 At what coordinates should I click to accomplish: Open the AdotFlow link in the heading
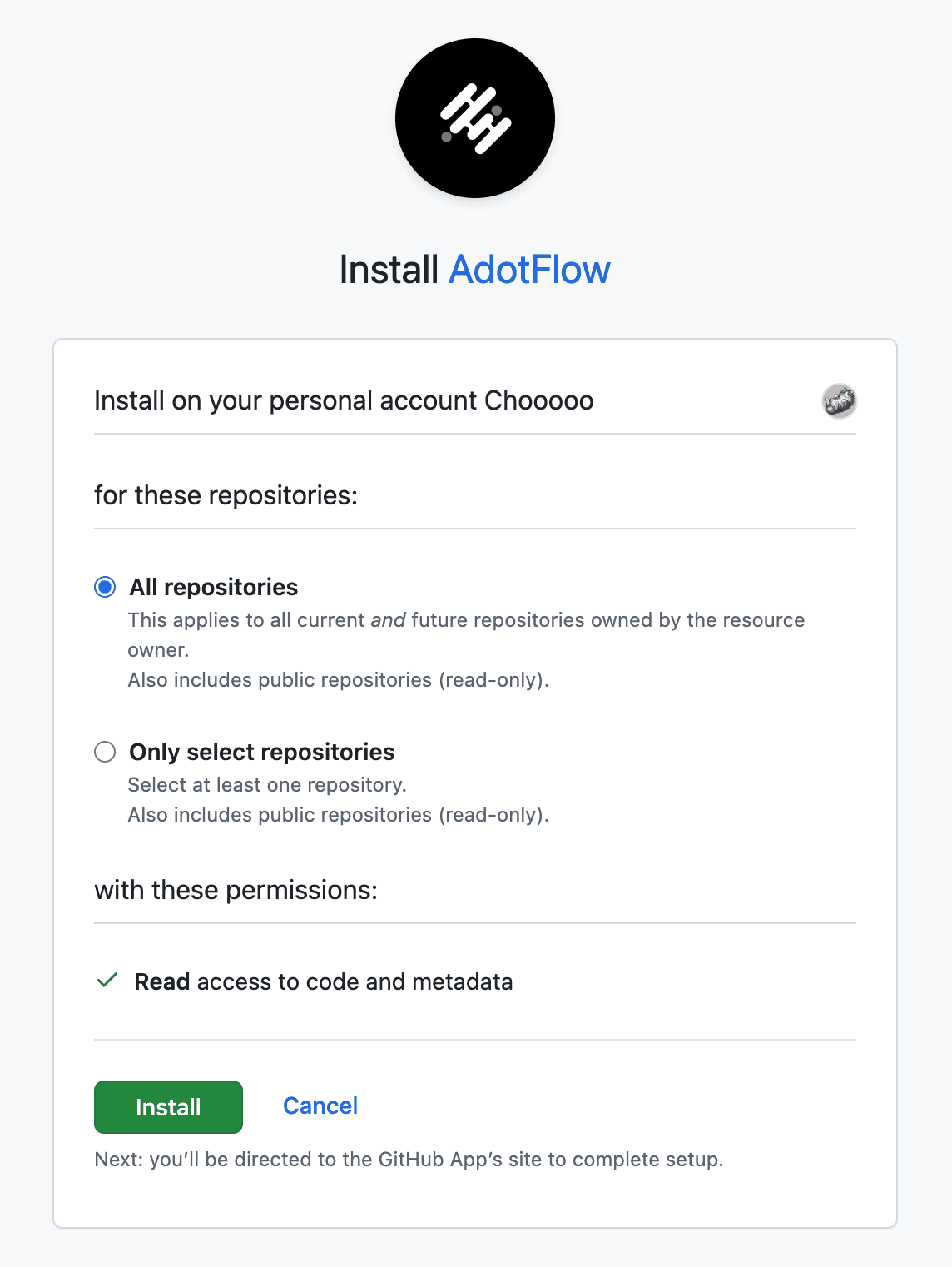[x=529, y=269]
